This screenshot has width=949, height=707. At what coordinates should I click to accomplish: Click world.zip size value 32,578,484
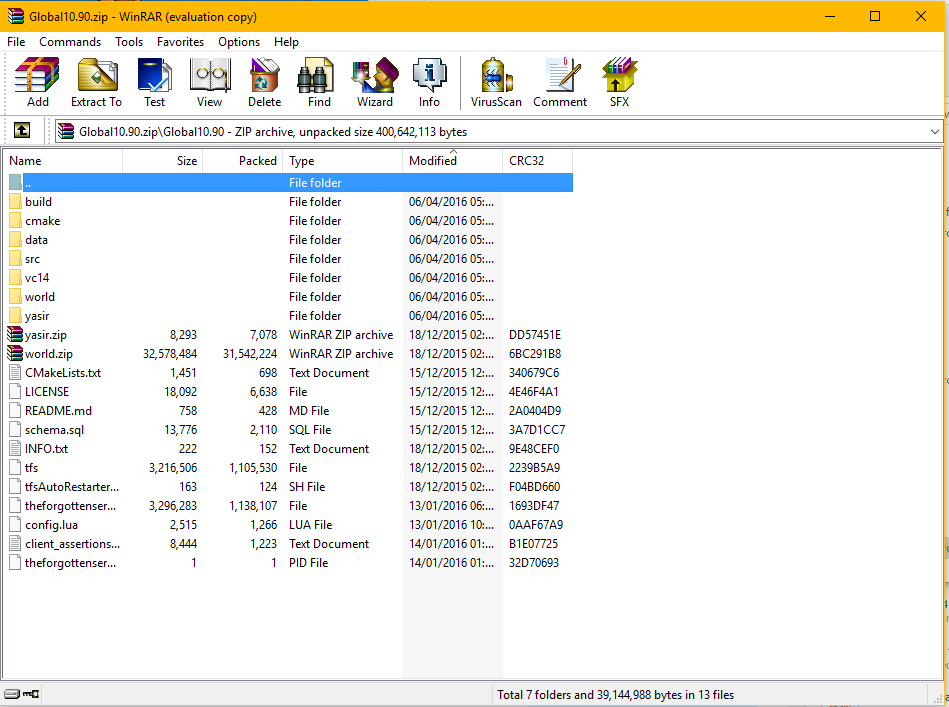(x=170, y=354)
